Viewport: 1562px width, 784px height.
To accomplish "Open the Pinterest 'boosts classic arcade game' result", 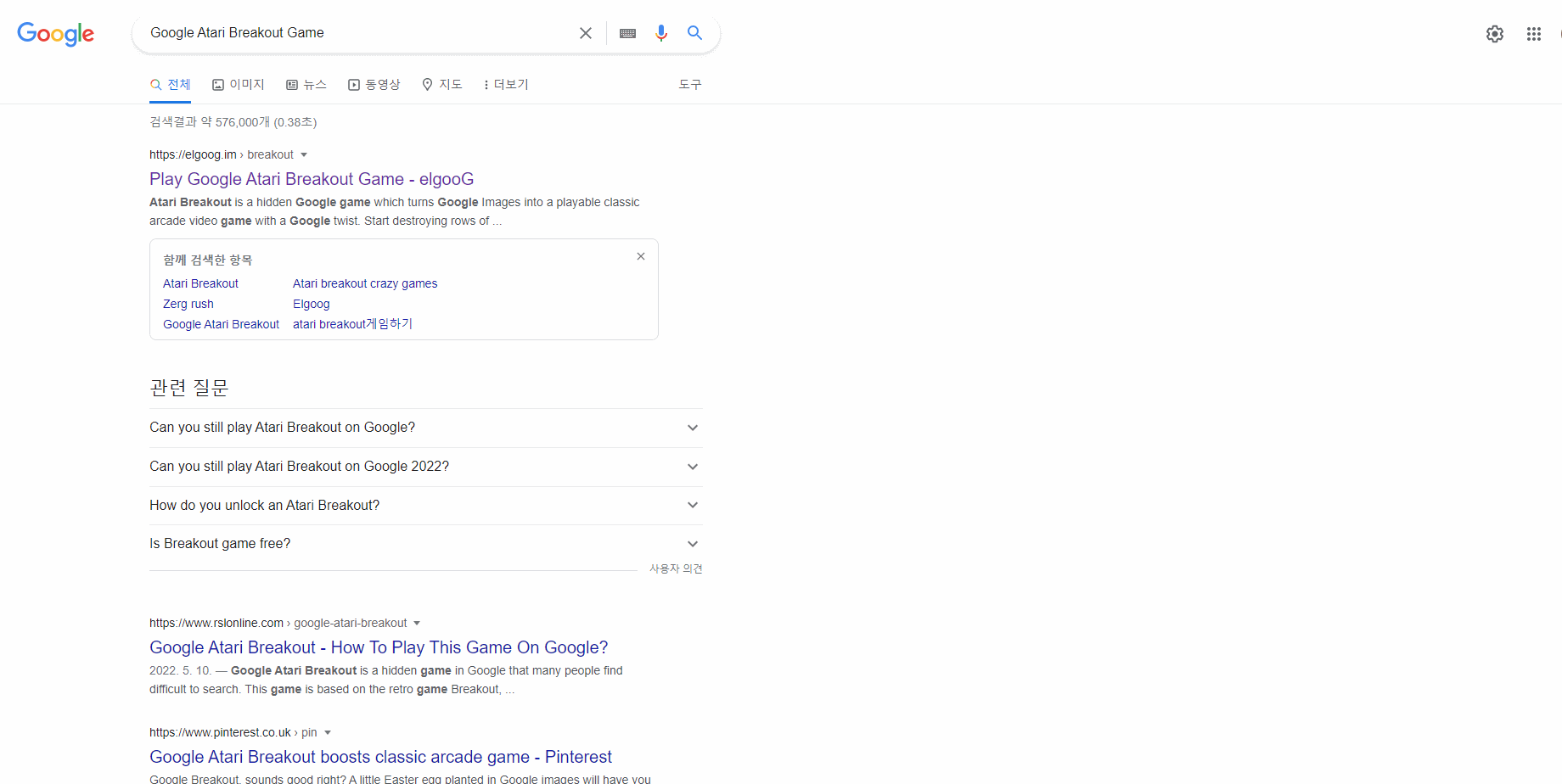I will pyautogui.click(x=380, y=757).
